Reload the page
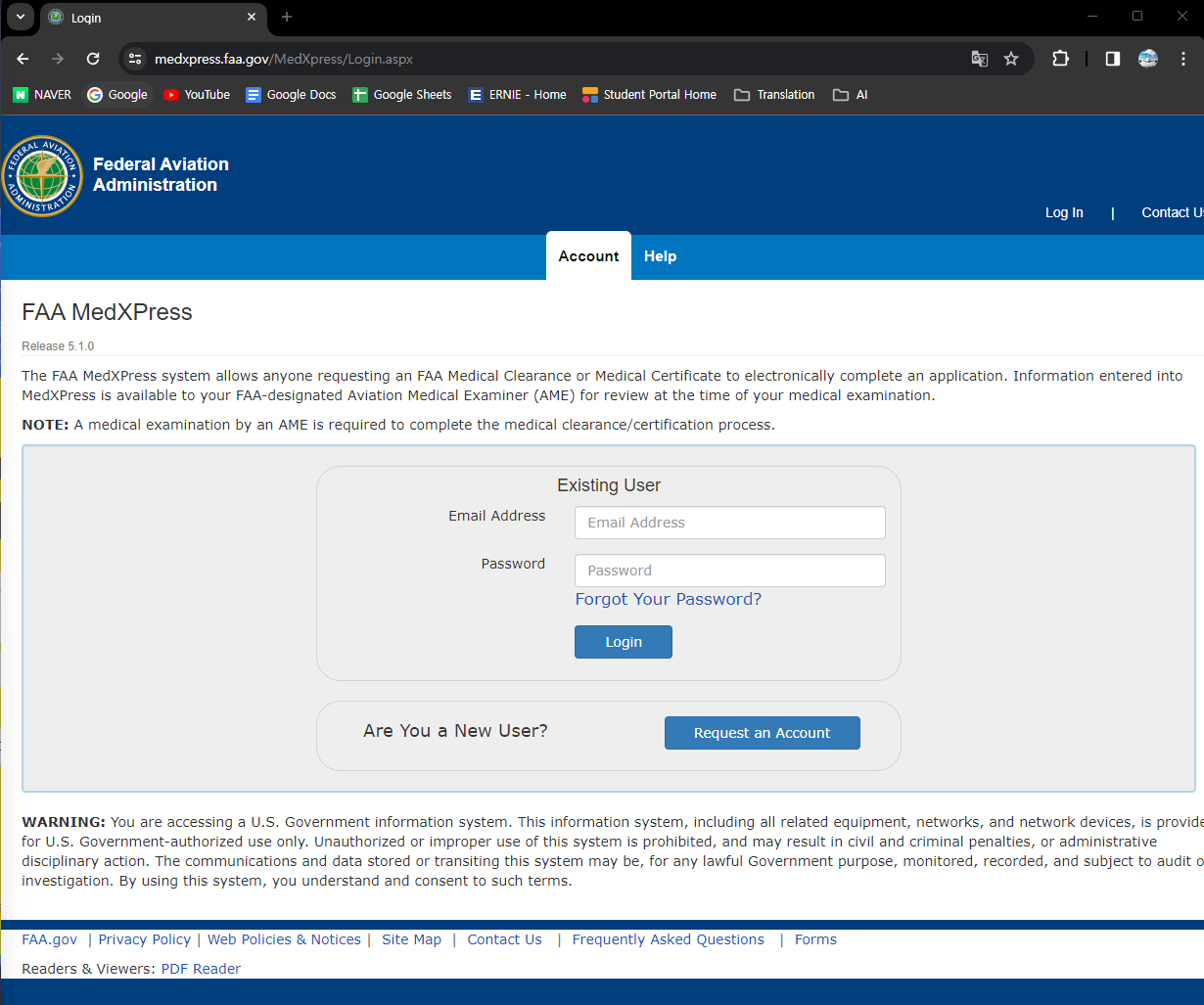The height and width of the screenshot is (1005, 1204). 93,59
